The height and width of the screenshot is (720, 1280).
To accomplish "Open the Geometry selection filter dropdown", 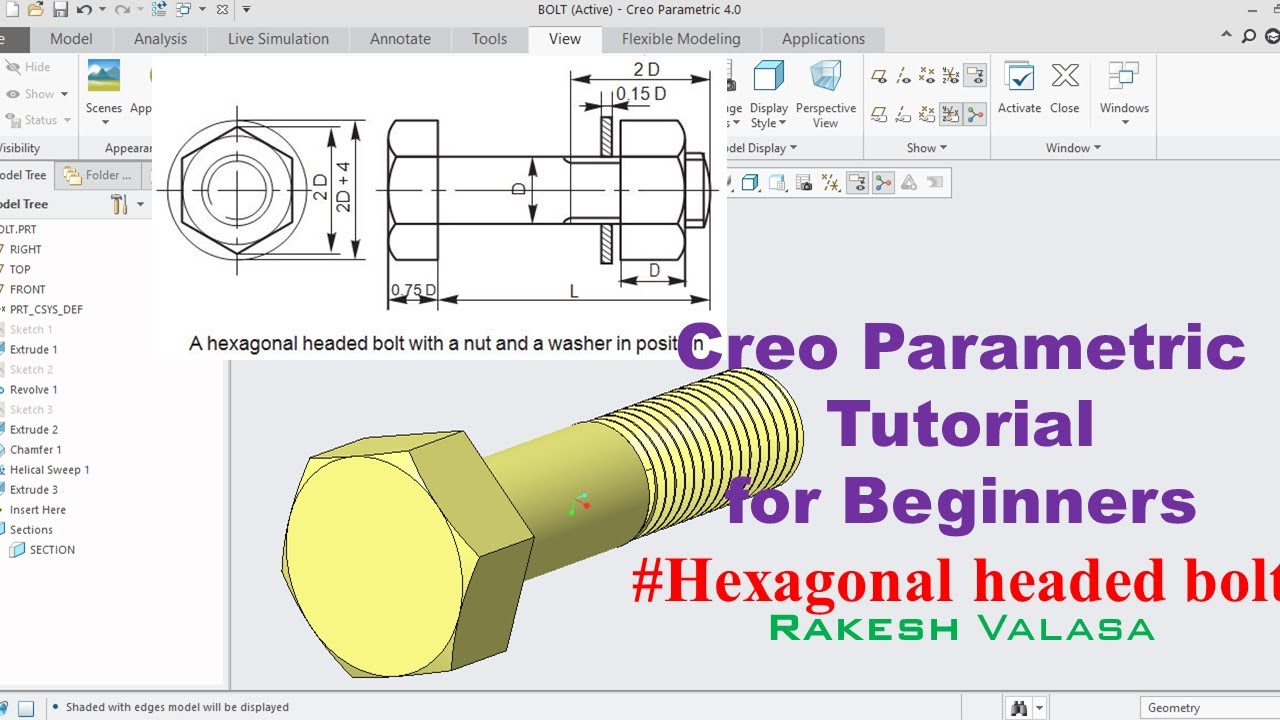I will click(x=1210, y=708).
